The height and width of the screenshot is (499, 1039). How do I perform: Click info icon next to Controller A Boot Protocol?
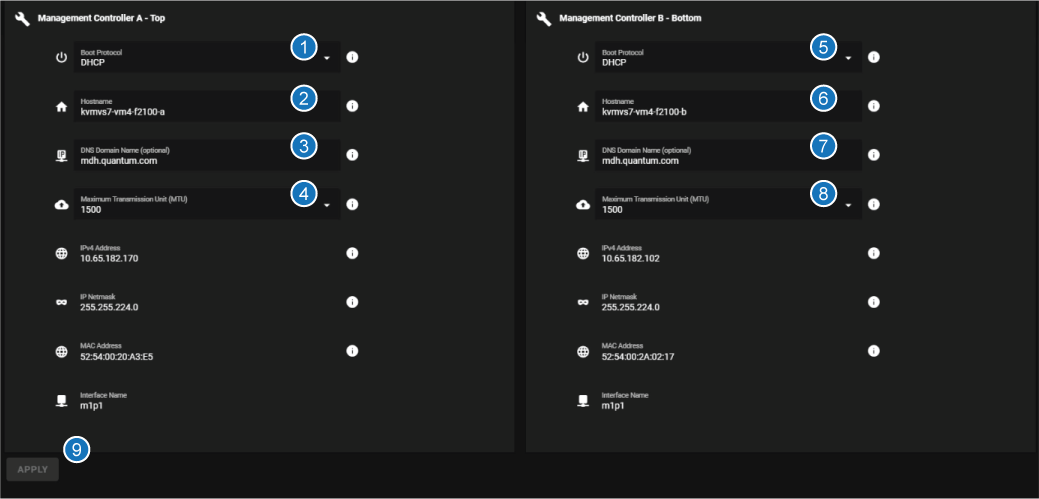pos(352,57)
